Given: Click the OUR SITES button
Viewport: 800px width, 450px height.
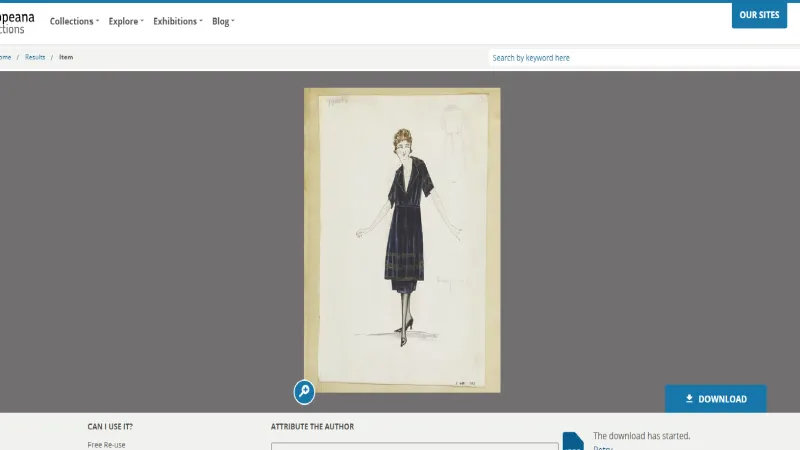Looking at the screenshot, I should click(759, 15).
